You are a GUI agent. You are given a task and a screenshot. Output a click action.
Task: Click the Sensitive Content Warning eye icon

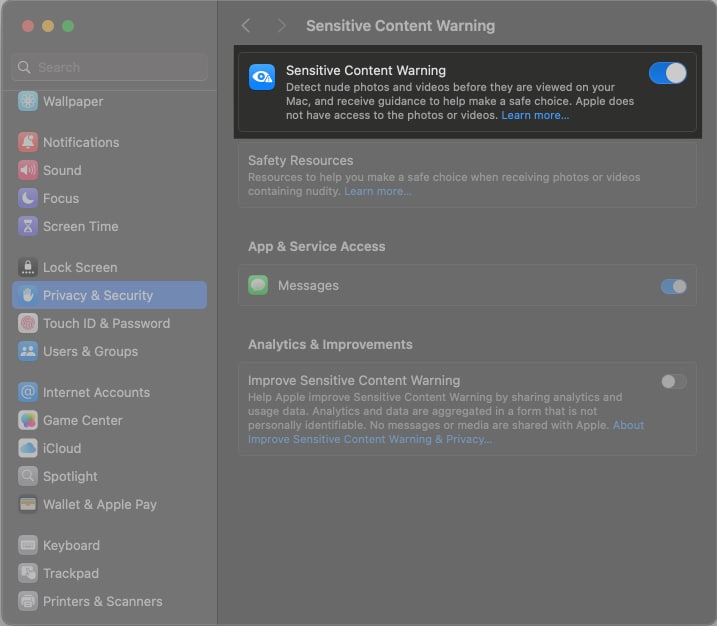point(262,77)
